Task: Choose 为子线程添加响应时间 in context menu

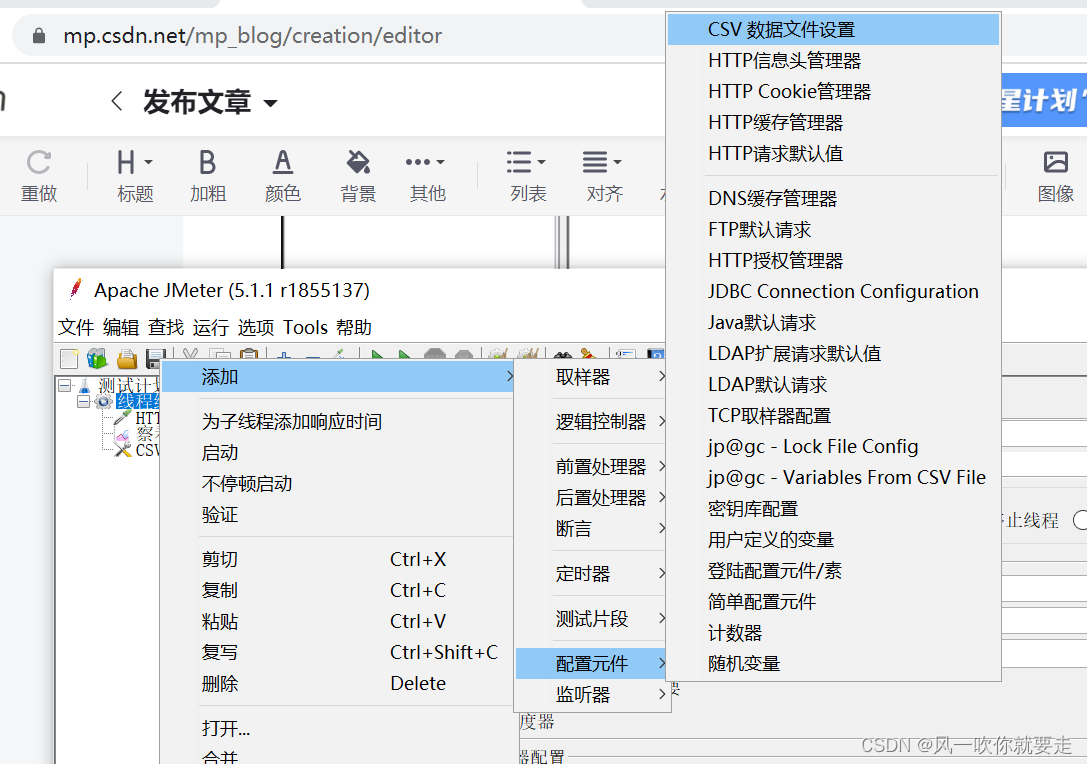Action: tap(338, 422)
